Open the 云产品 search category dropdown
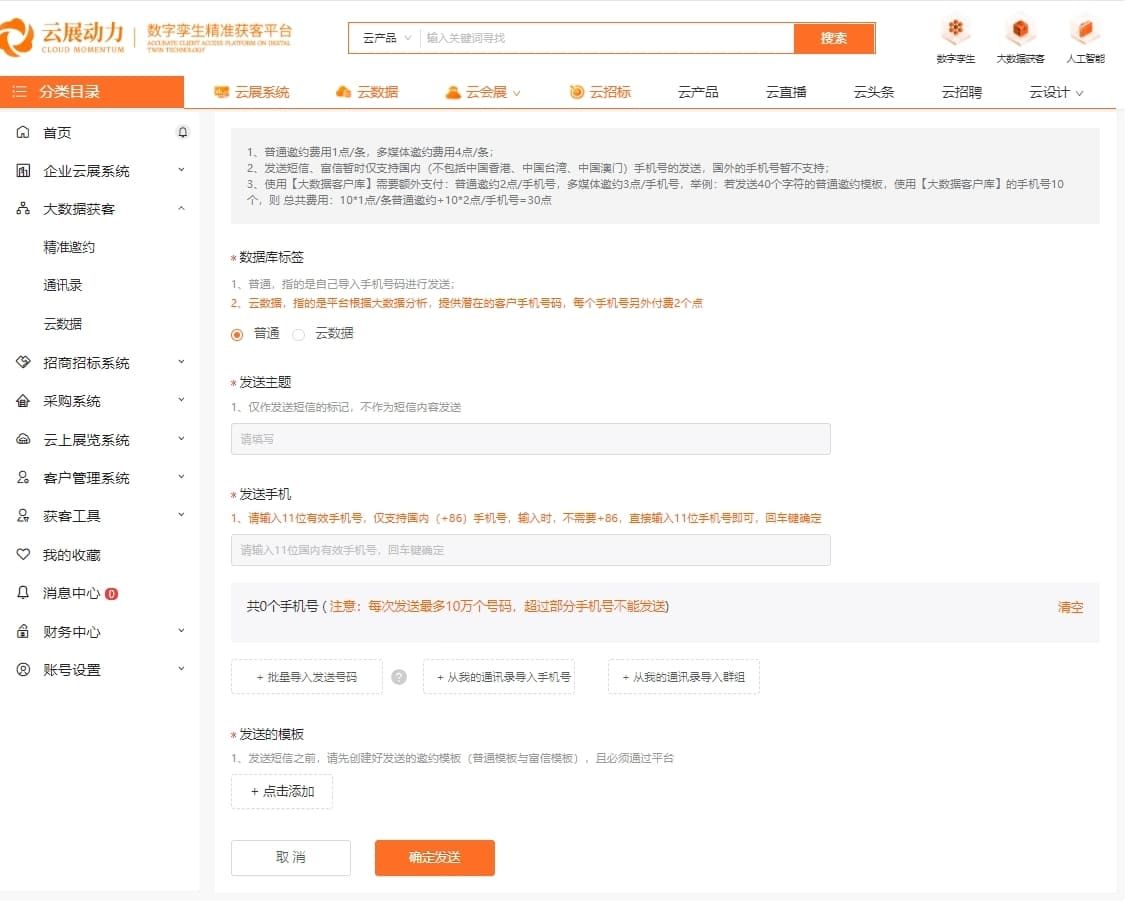Viewport: 1127px width, 902px height. pyautogui.click(x=385, y=37)
